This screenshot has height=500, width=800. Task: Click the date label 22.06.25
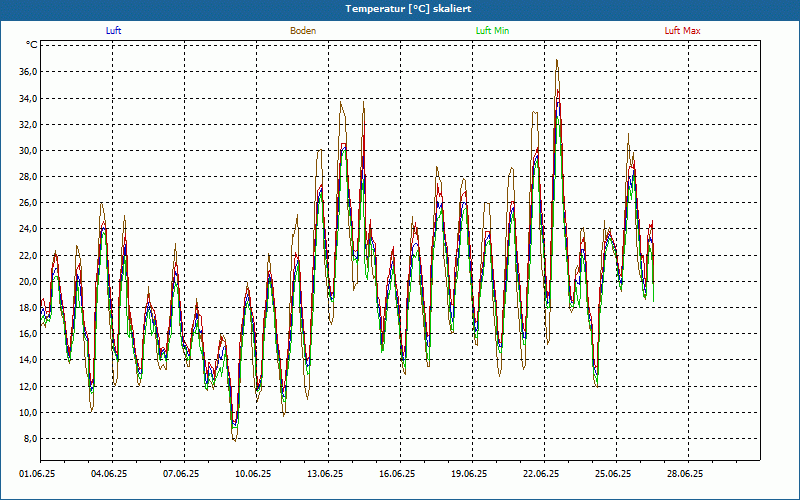click(540, 474)
